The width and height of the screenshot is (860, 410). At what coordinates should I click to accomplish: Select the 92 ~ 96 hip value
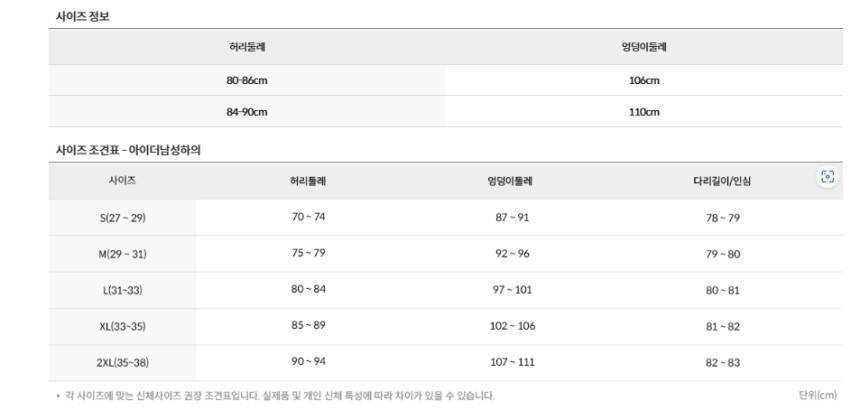[x=512, y=254]
